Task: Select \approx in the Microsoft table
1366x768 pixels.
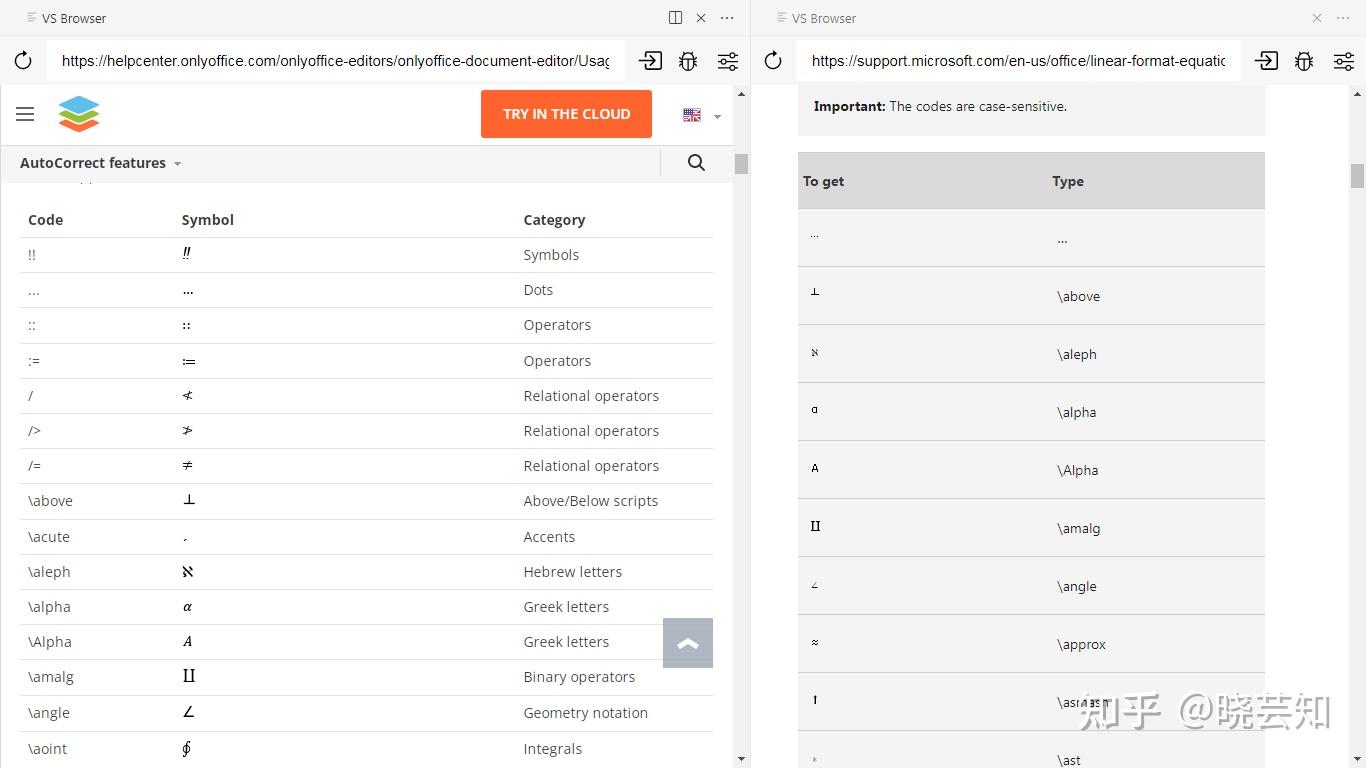Action: pyautogui.click(x=1081, y=645)
